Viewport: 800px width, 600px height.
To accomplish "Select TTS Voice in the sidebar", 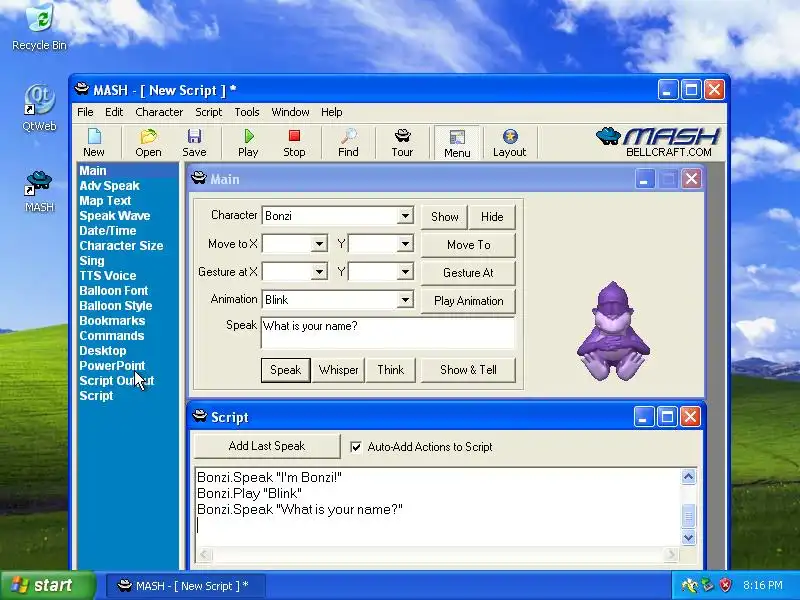I will (108, 276).
